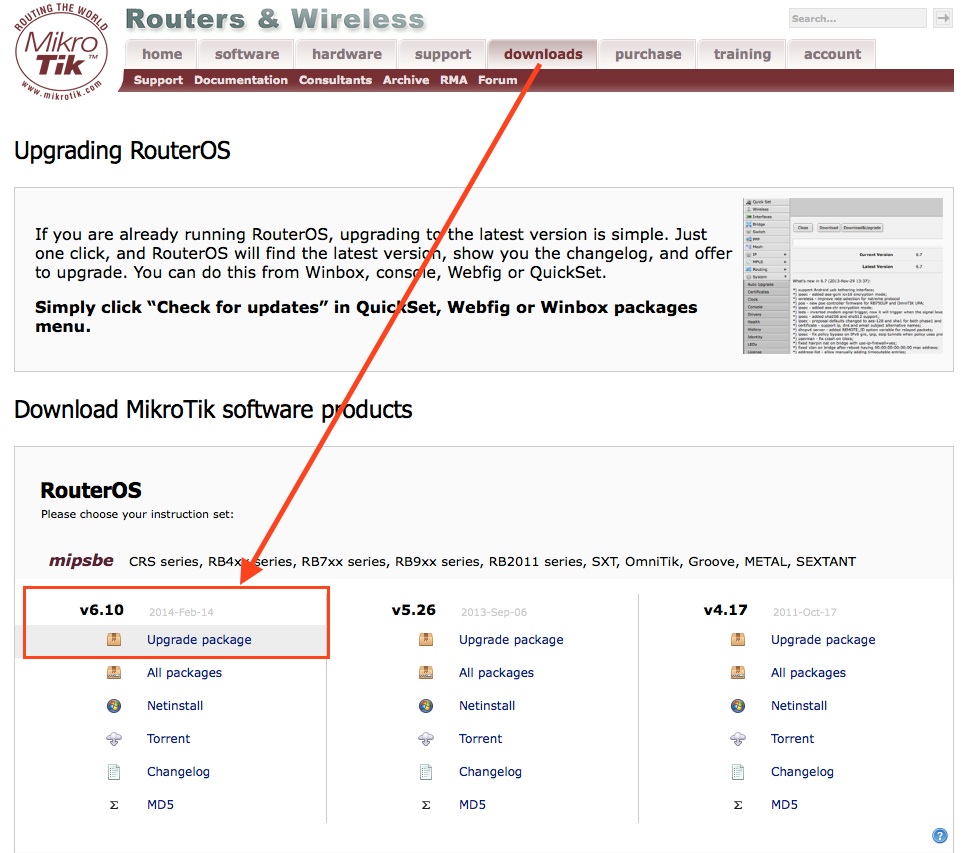Open the home tab
The width and height of the screenshot is (967, 853).
point(162,54)
